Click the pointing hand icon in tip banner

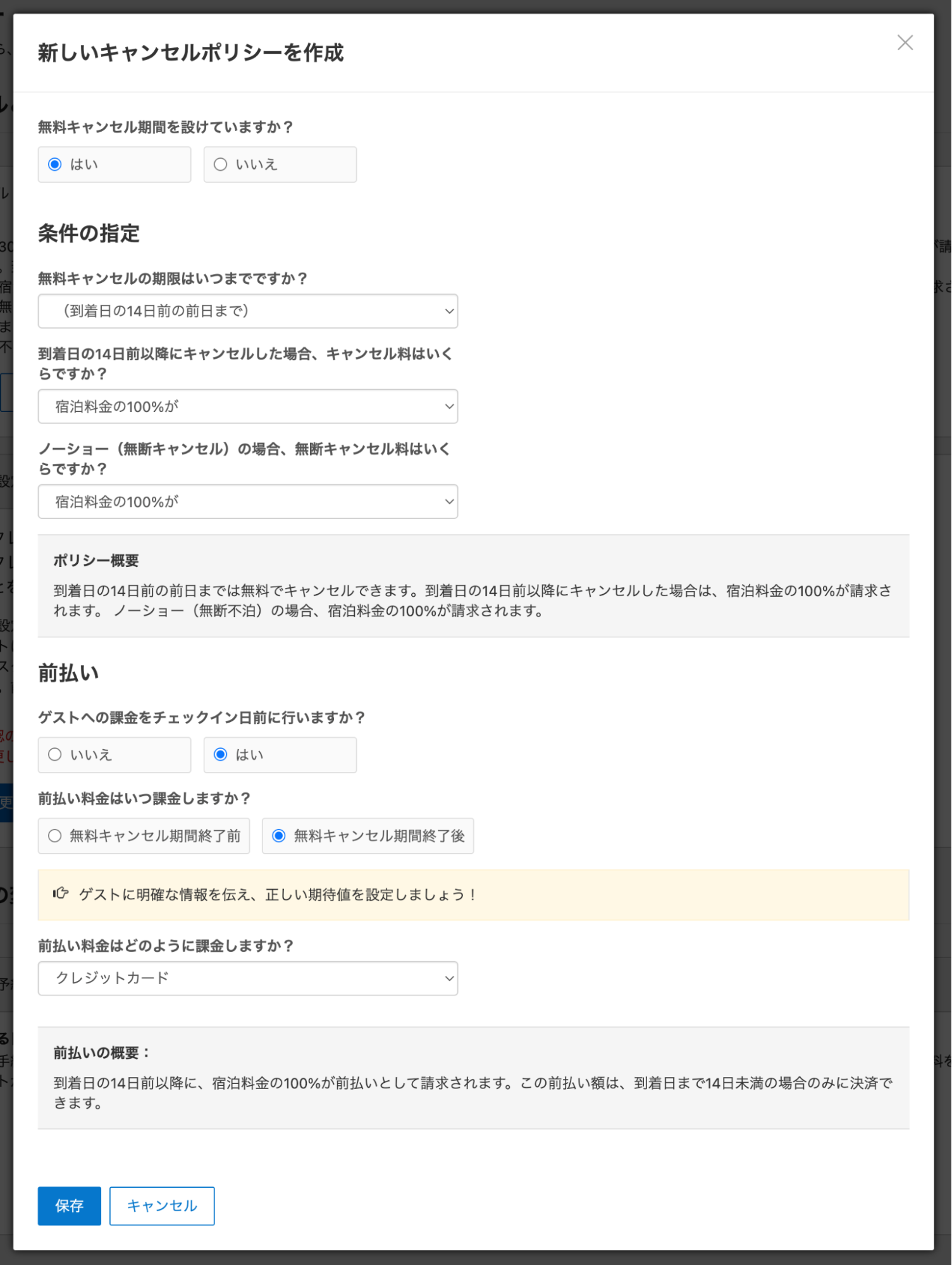(61, 894)
